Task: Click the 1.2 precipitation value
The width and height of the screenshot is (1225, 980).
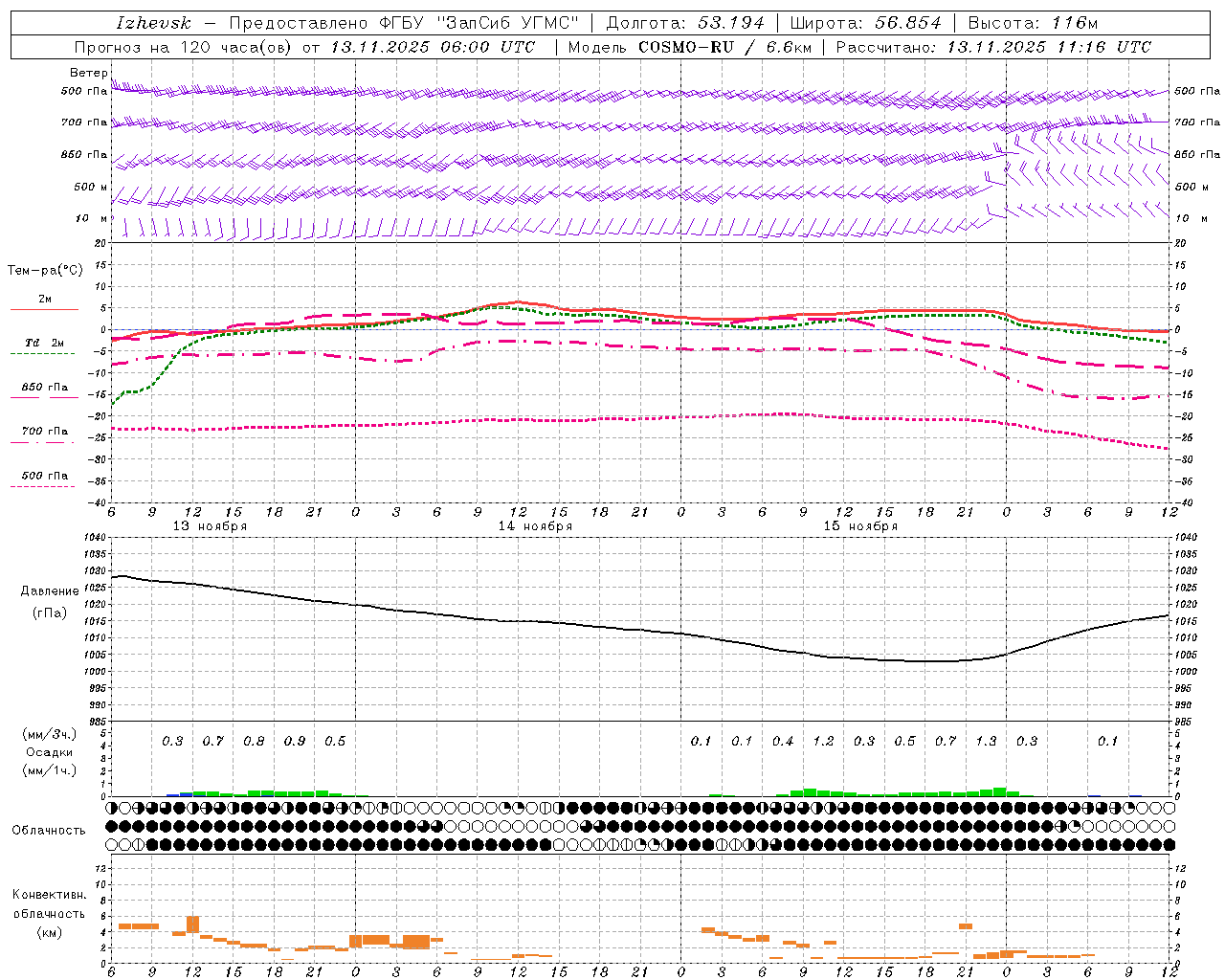Action: [x=823, y=742]
